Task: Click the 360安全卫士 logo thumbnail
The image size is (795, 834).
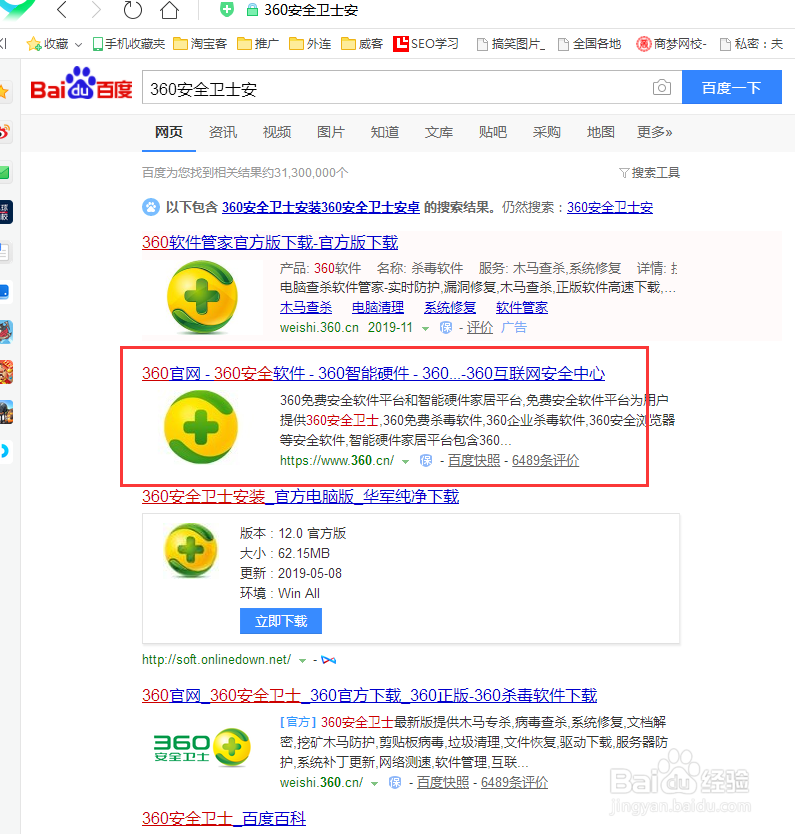Action: pyautogui.click(x=202, y=748)
